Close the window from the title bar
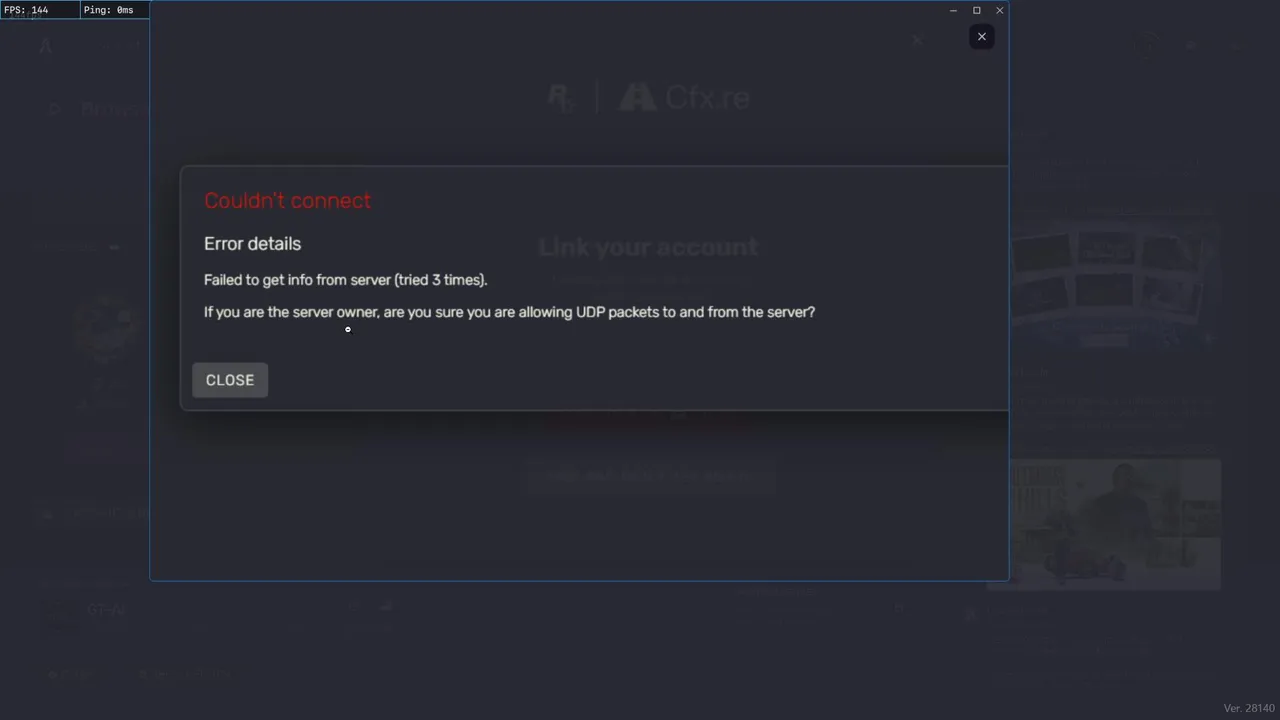1280x720 pixels. 1000,11
